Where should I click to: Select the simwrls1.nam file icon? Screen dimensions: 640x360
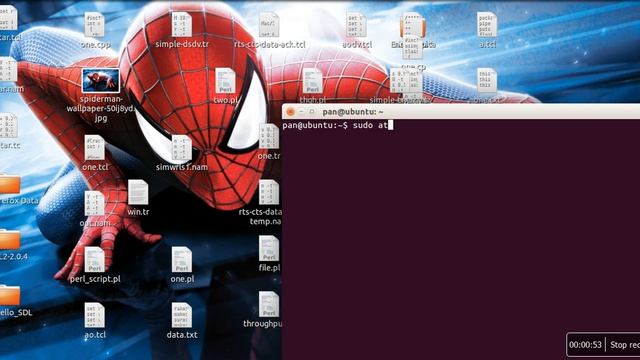click(x=182, y=148)
